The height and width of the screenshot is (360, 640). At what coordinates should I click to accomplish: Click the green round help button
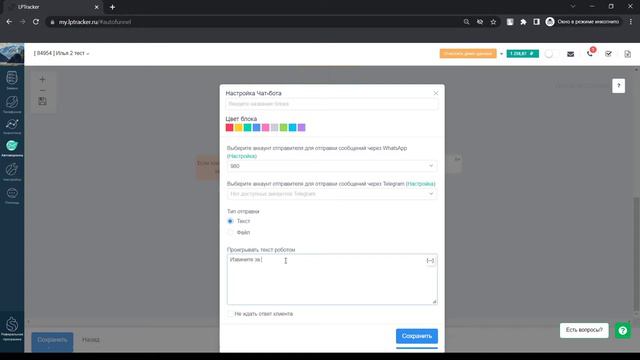623,331
